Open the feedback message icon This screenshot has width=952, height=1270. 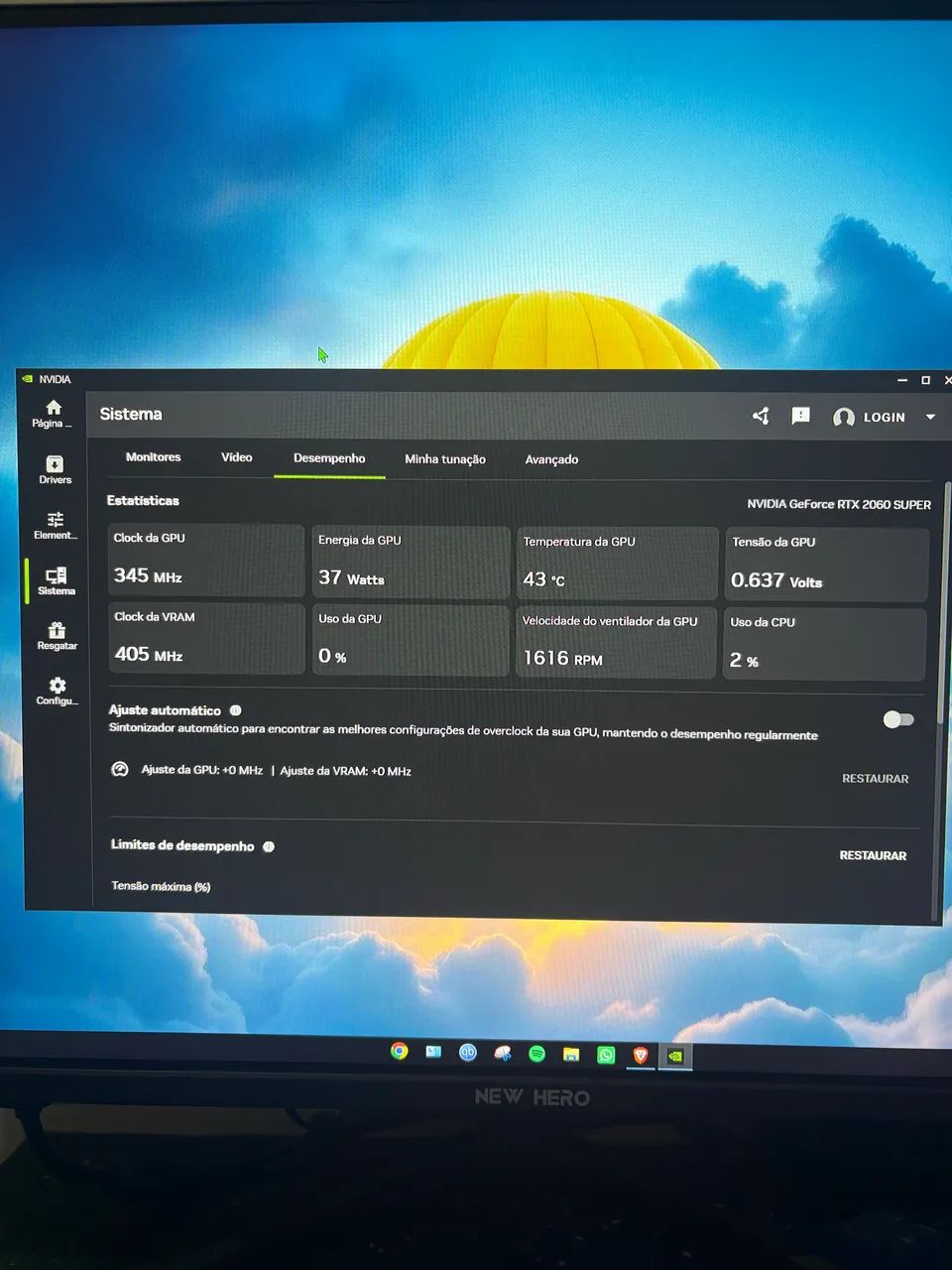click(x=800, y=416)
